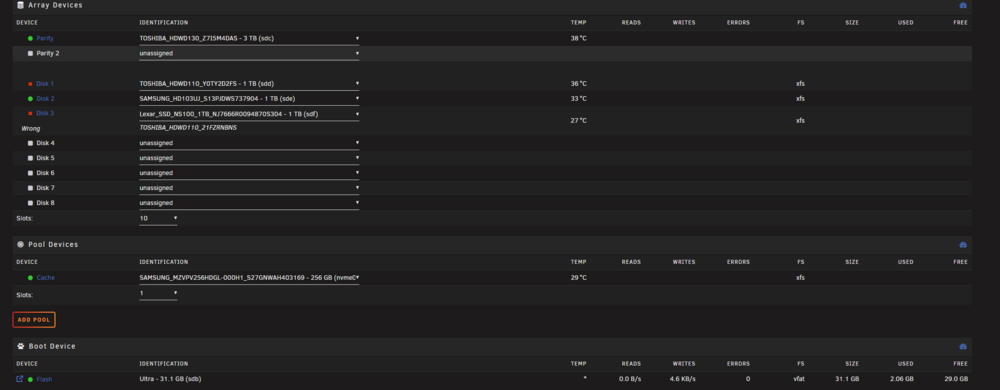Viewport: 1000px width, 390px height.
Task: Open the Parity device dropdown (TOSHIBA_HDWD130)
Action: pyautogui.click(x=249, y=38)
